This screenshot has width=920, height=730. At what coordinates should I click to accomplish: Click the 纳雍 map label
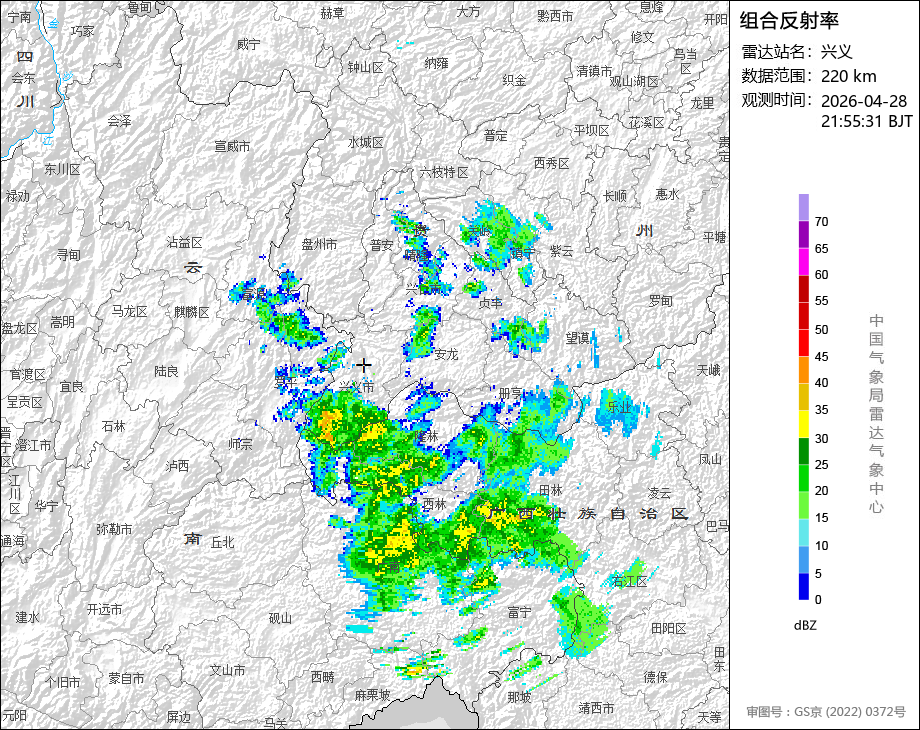click(437, 63)
